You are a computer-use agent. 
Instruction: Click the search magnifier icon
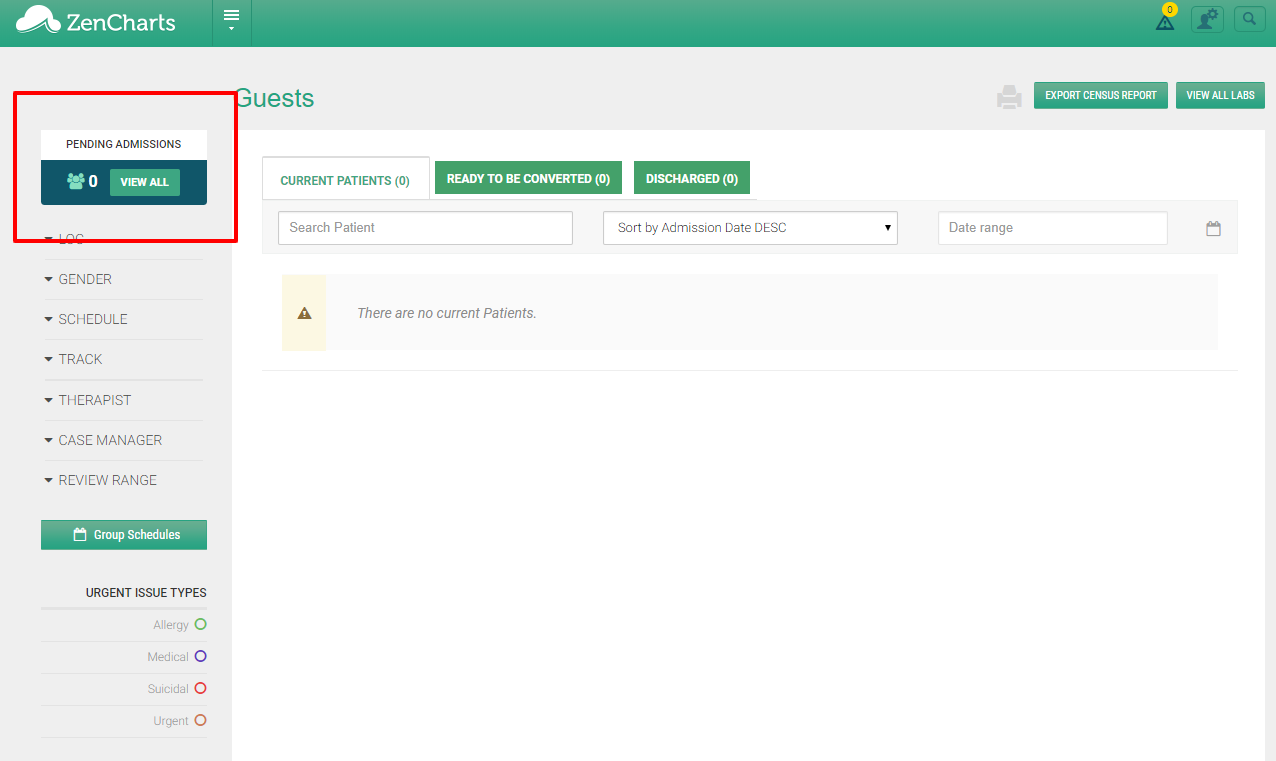click(x=1250, y=19)
